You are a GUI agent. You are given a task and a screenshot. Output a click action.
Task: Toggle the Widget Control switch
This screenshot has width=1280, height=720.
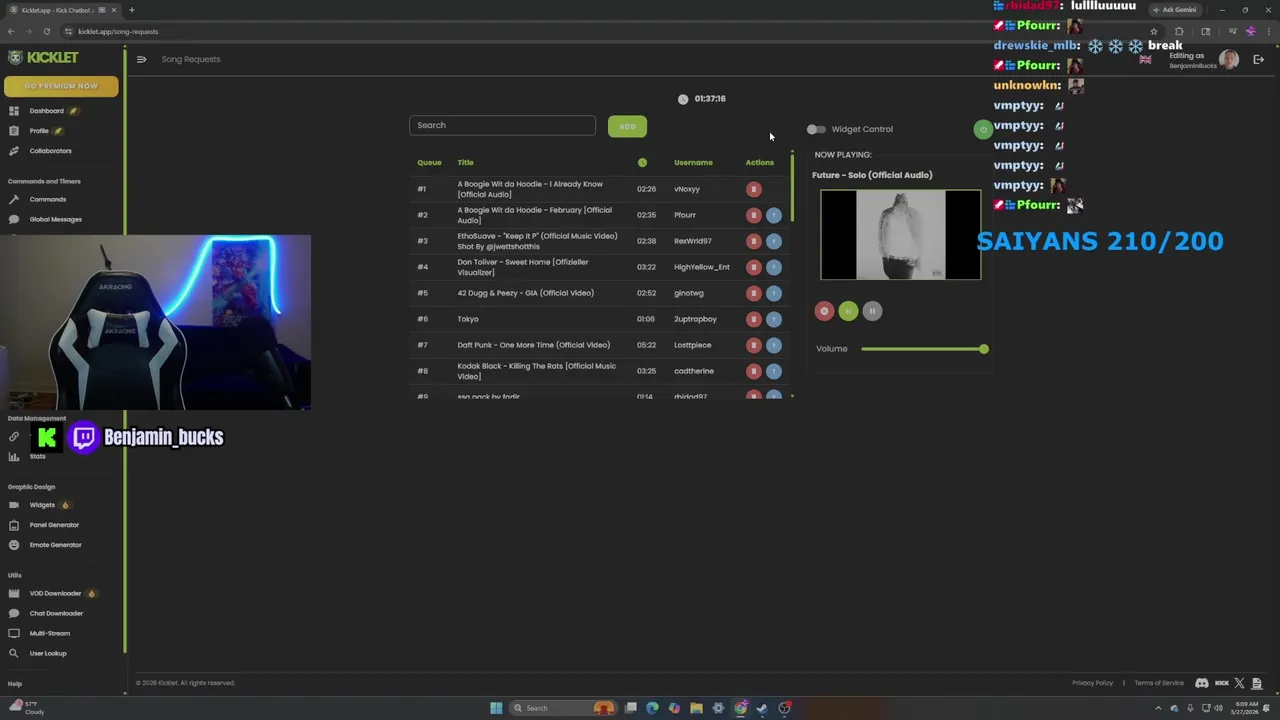pyautogui.click(x=816, y=129)
